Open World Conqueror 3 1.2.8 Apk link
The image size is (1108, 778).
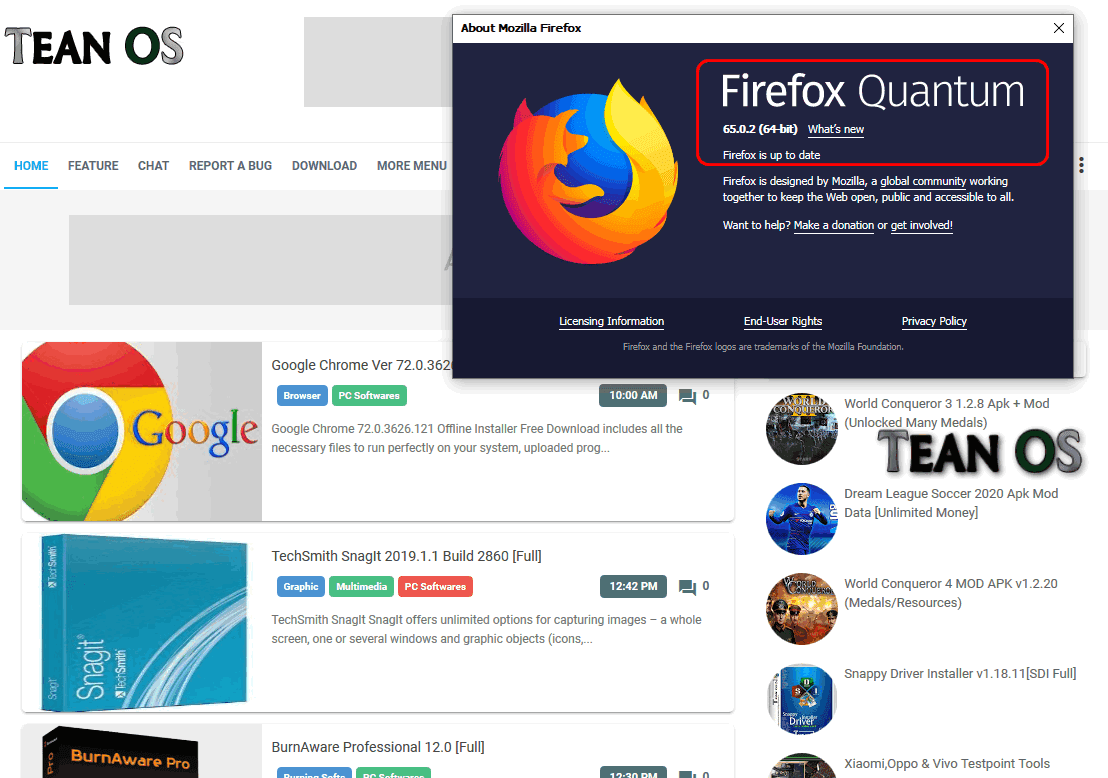tap(947, 413)
